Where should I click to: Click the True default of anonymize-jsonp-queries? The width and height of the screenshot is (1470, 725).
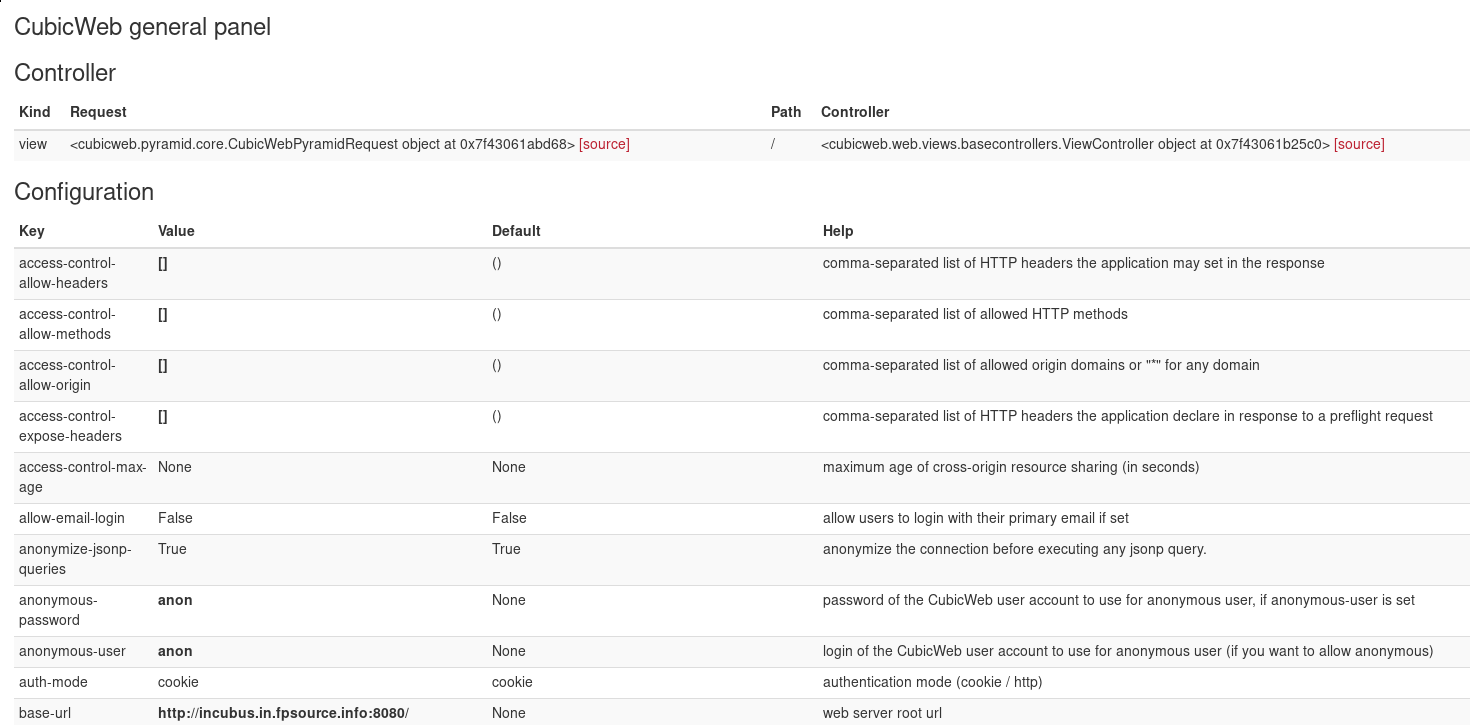506,549
